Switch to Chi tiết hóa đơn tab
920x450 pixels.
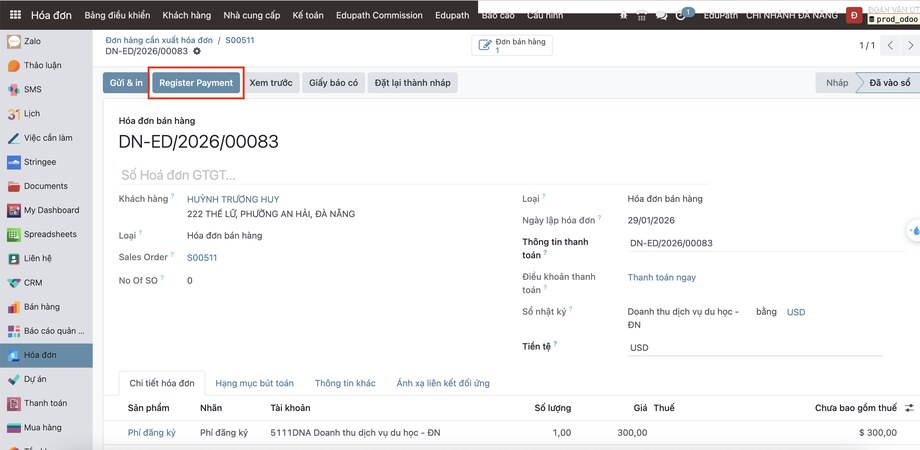tap(162, 383)
